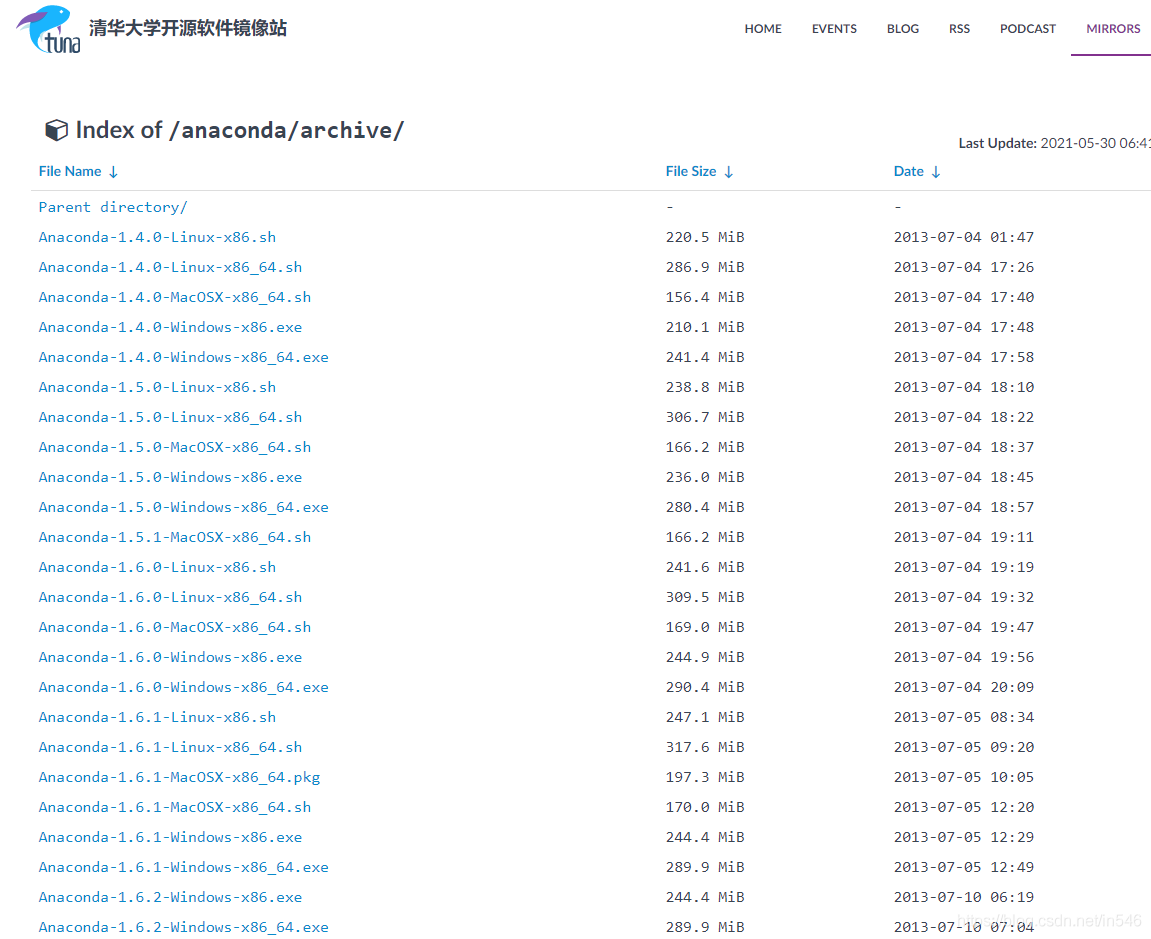The image size is (1151, 939).
Task: Open the BLOG nav item
Action: [902, 29]
